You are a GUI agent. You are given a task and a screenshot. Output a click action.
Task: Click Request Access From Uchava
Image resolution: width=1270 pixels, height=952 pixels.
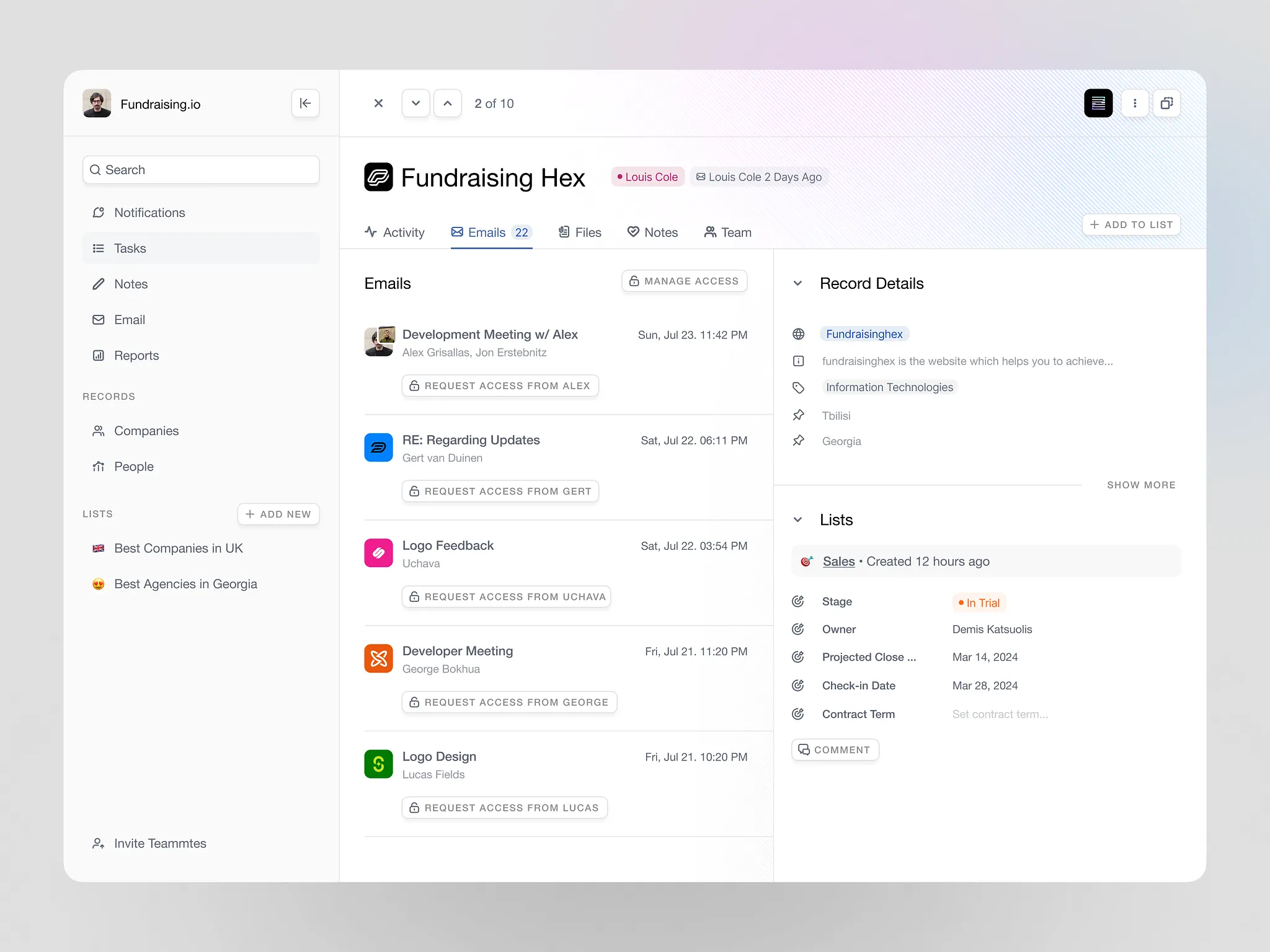click(506, 596)
